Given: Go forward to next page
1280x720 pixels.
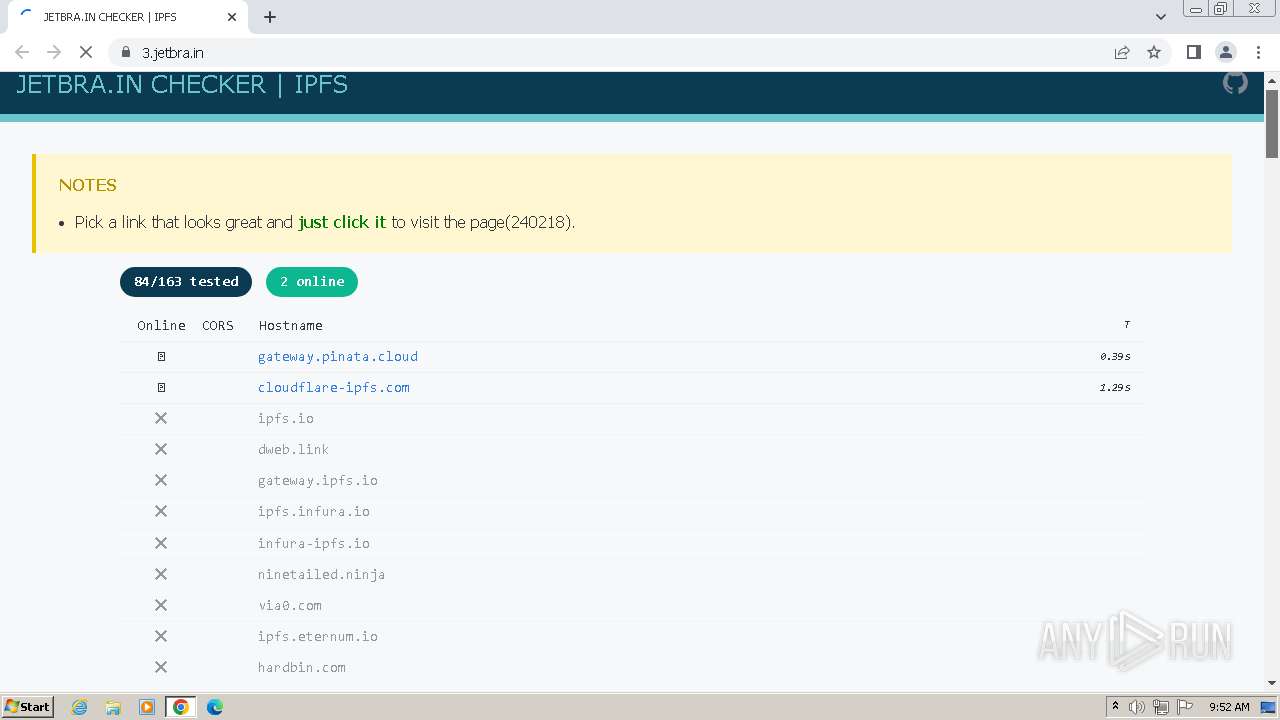Looking at the screenshot, I should [x=54, y=52].
